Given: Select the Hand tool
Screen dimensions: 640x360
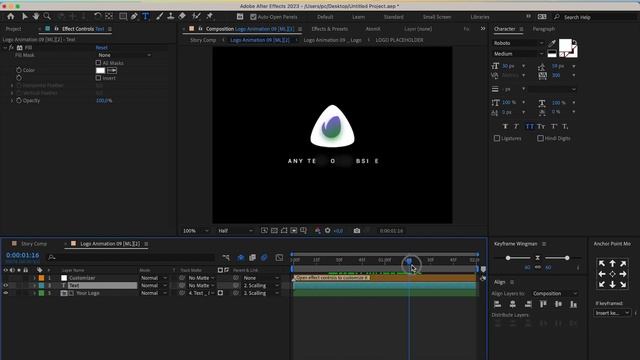Looking at the screenshot, I should 36,16.
